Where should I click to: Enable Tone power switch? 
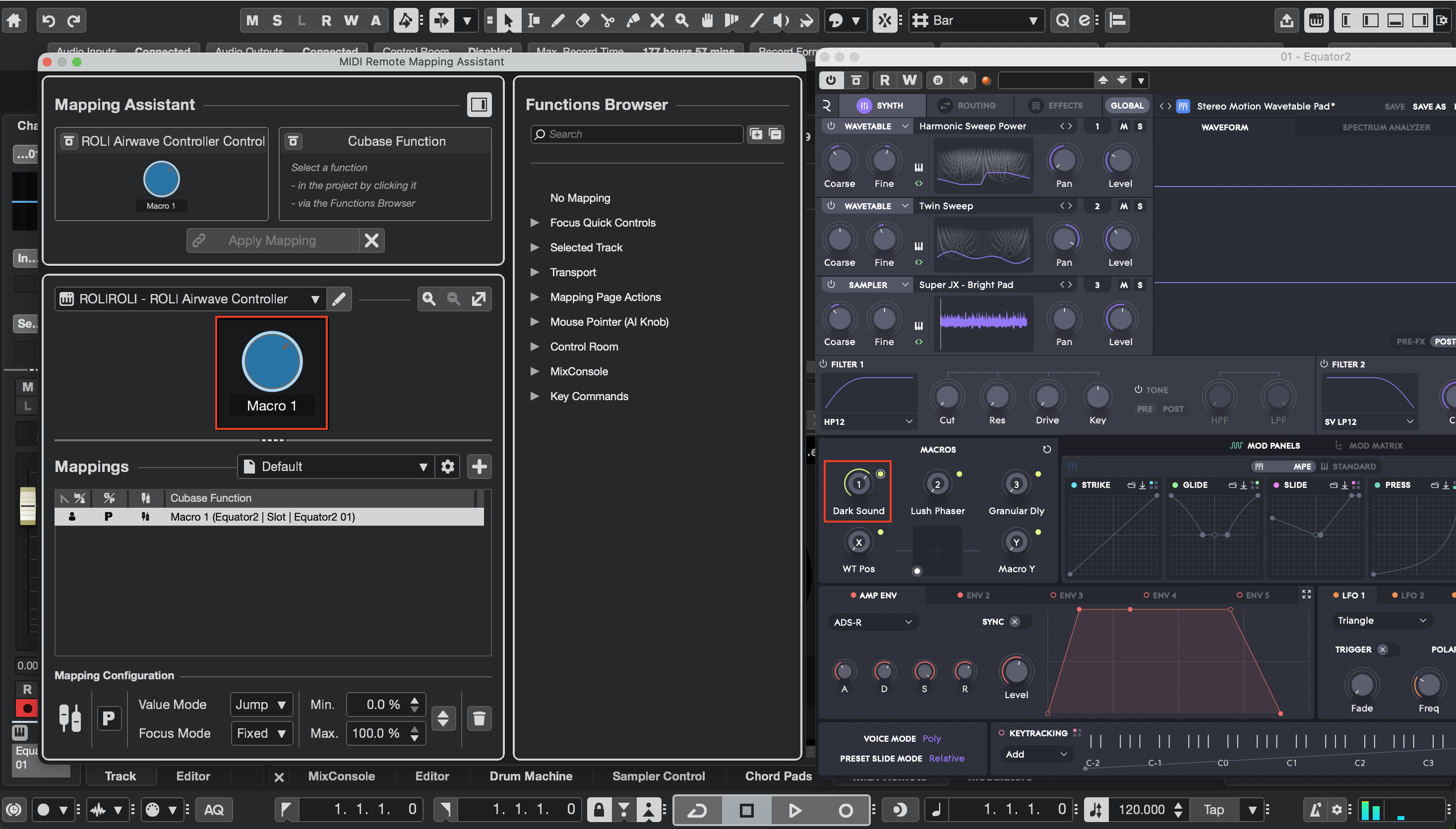tap(1138, 389)
